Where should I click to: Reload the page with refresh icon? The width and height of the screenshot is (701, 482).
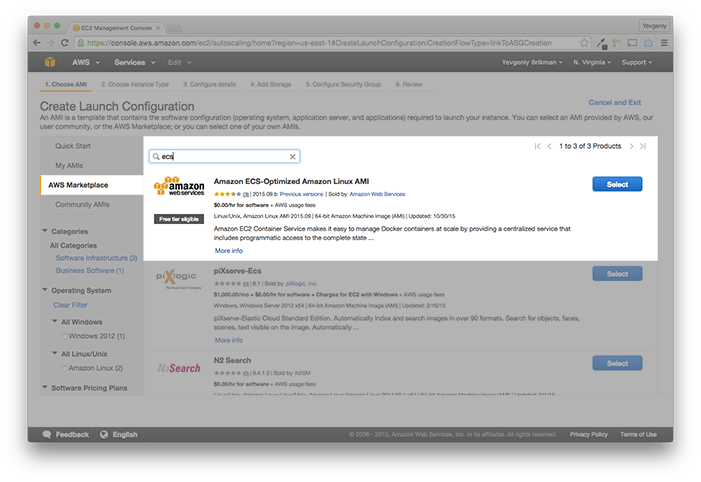[64, 43]
